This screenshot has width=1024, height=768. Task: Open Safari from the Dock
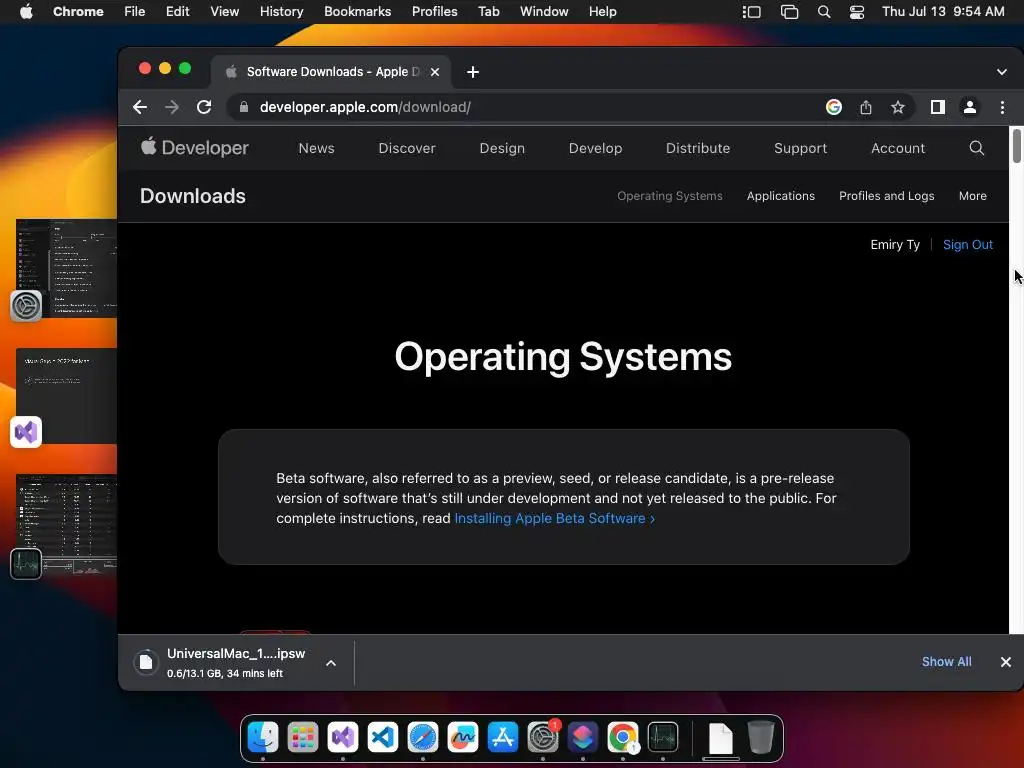coord(423,737)
